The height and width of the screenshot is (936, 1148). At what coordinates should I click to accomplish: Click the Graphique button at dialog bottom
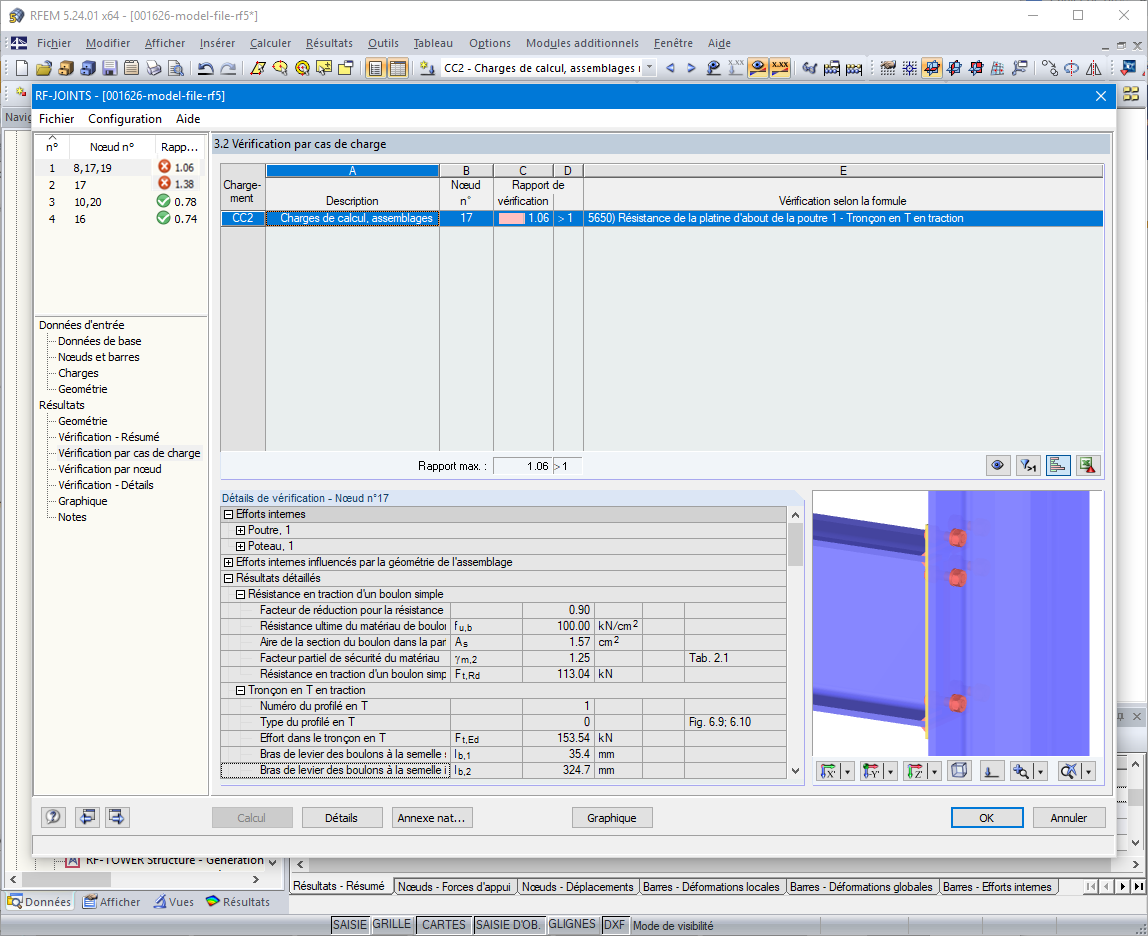coord(612,817)
